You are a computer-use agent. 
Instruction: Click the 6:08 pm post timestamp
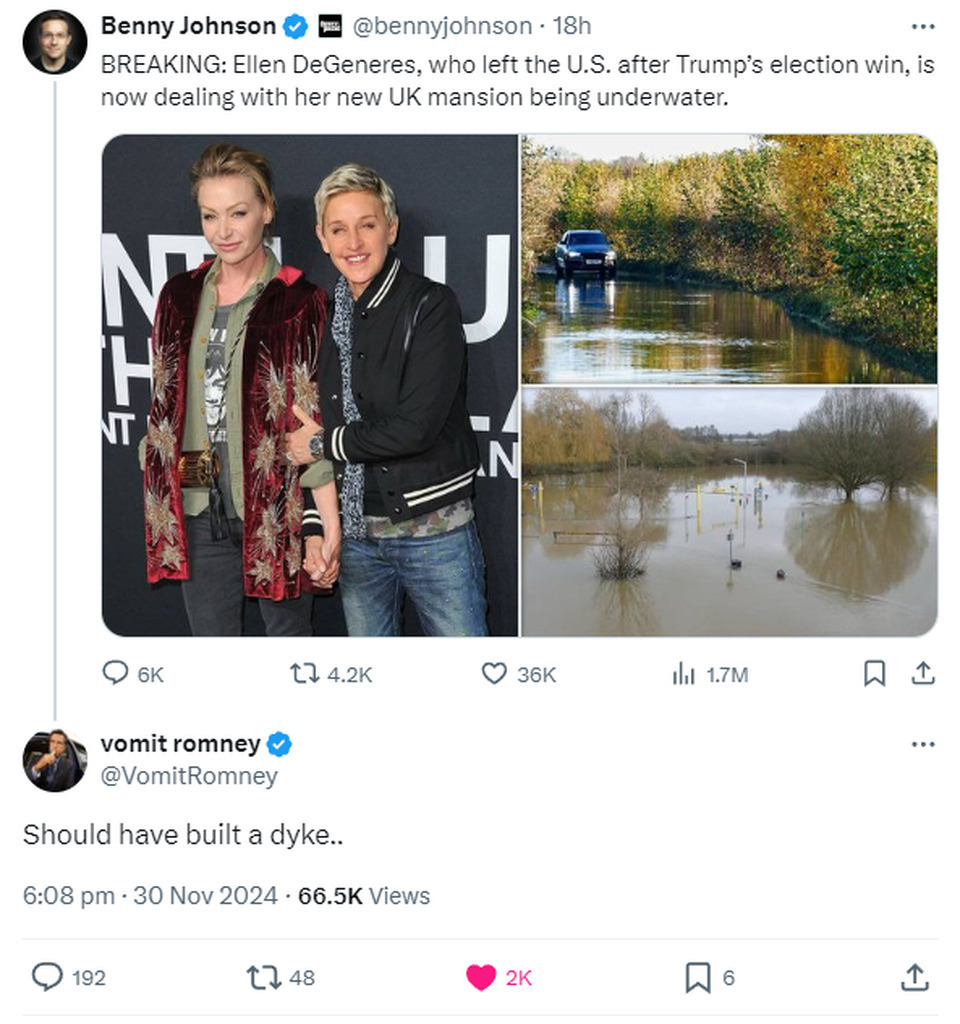pyautogui.click(x=69, y=895)
